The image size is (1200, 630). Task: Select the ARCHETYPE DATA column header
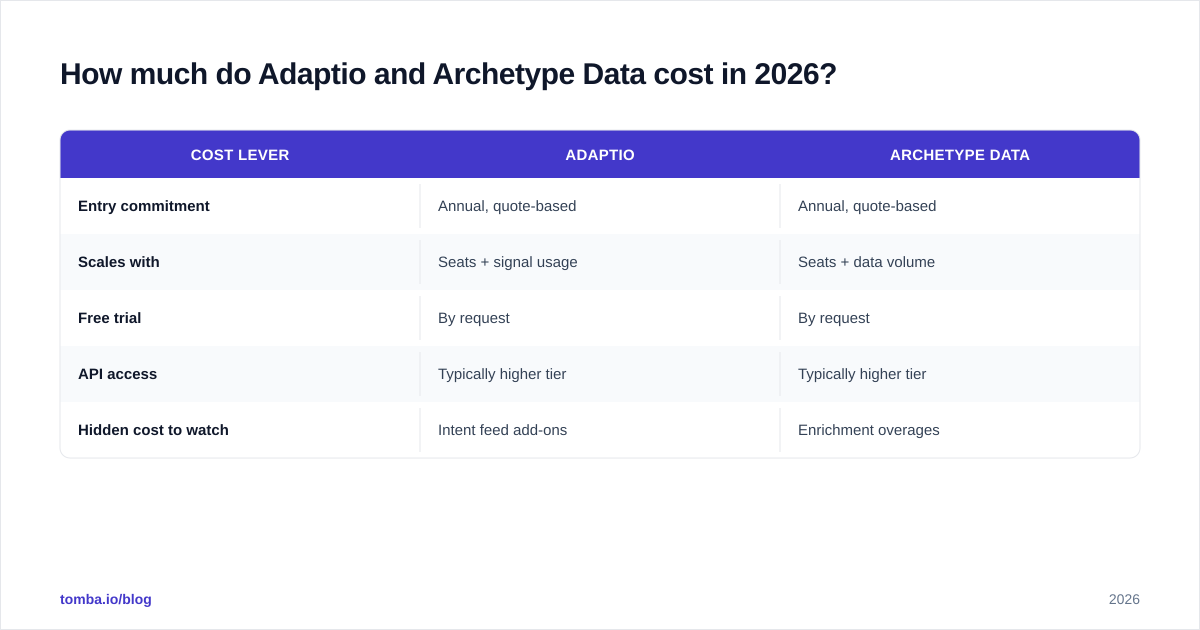(x=960, y=155)
